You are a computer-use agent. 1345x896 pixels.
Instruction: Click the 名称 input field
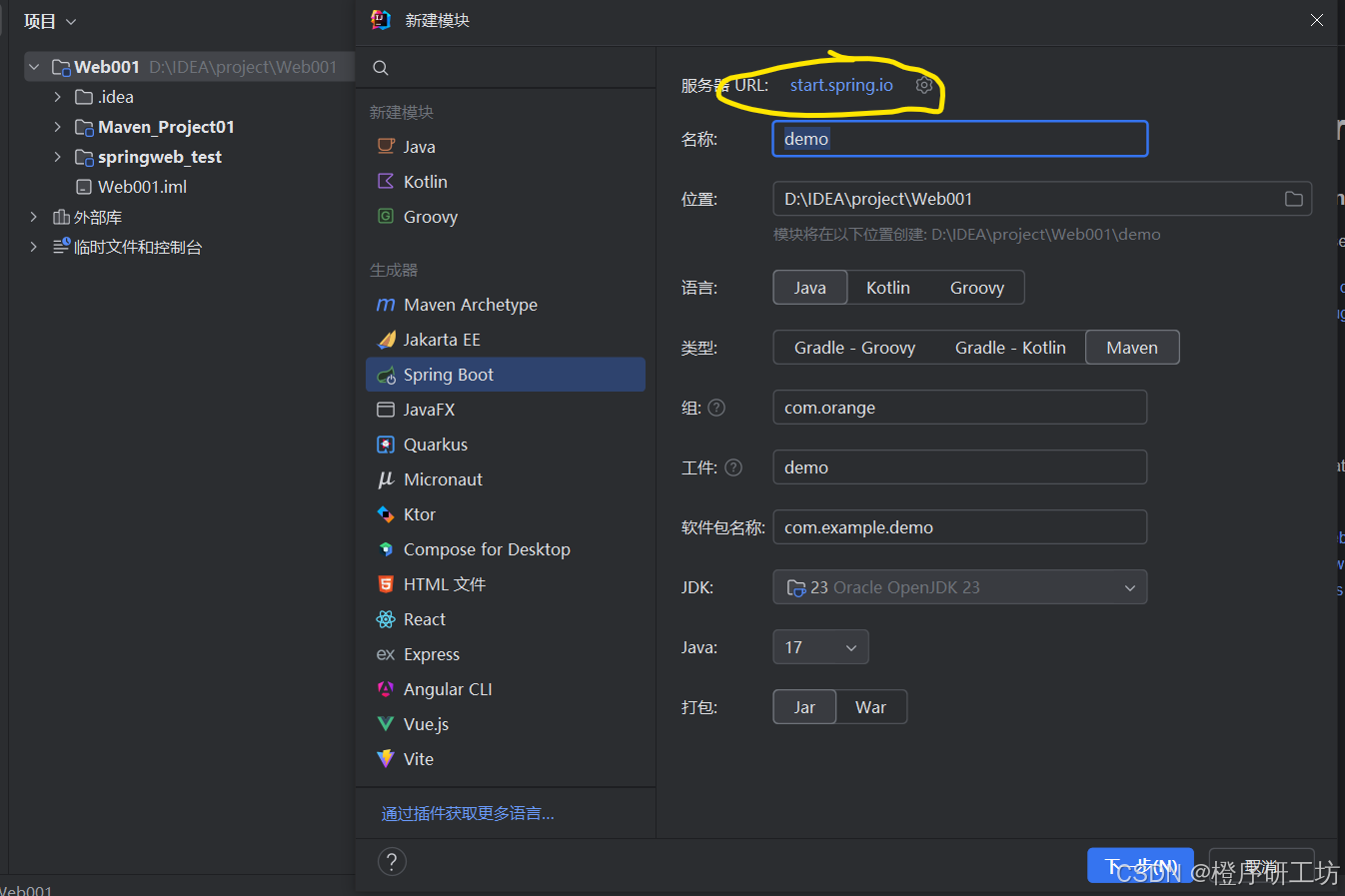(960, 139)
